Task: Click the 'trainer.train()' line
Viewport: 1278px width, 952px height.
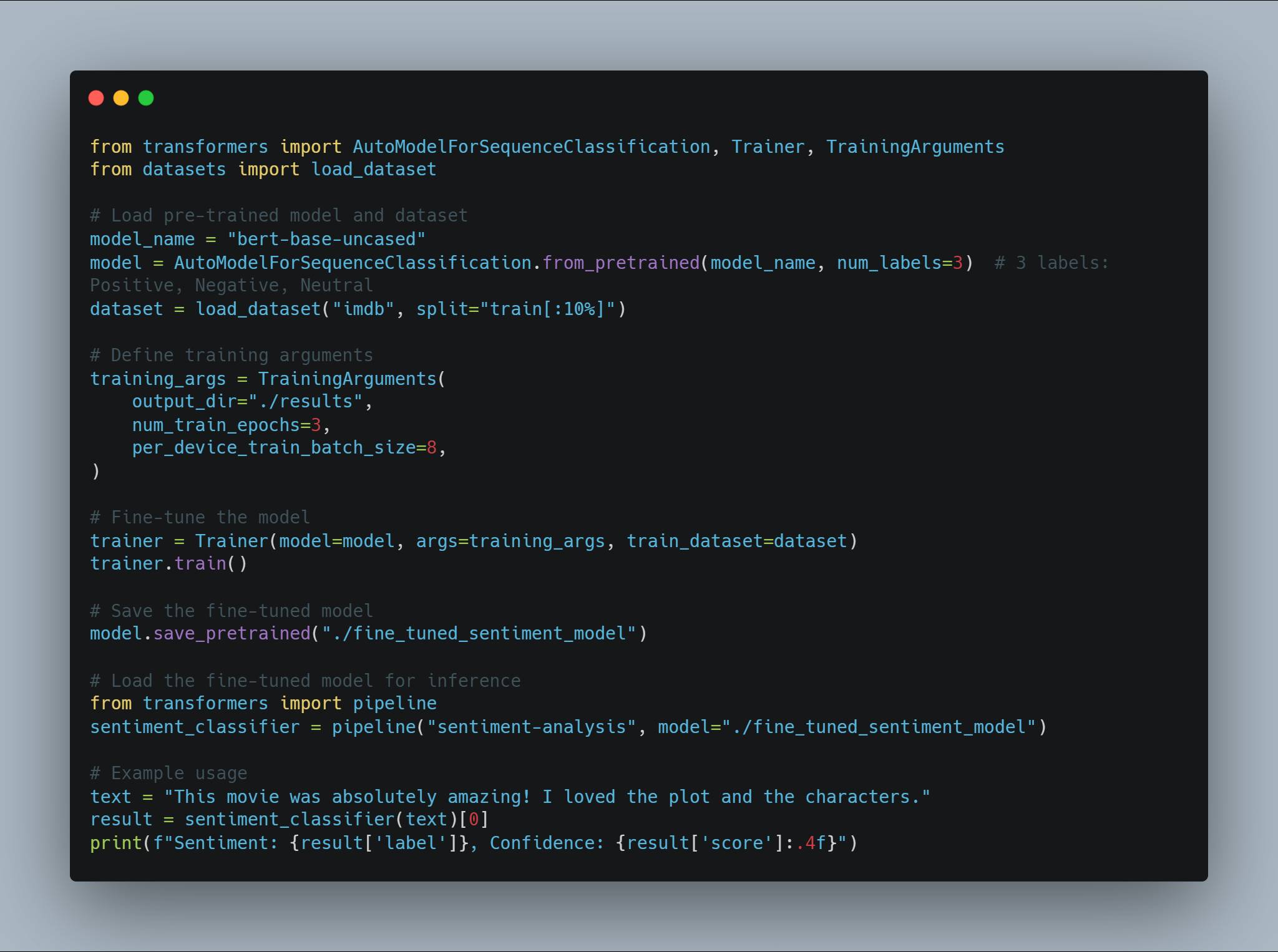Action: (x=168, y=564)
